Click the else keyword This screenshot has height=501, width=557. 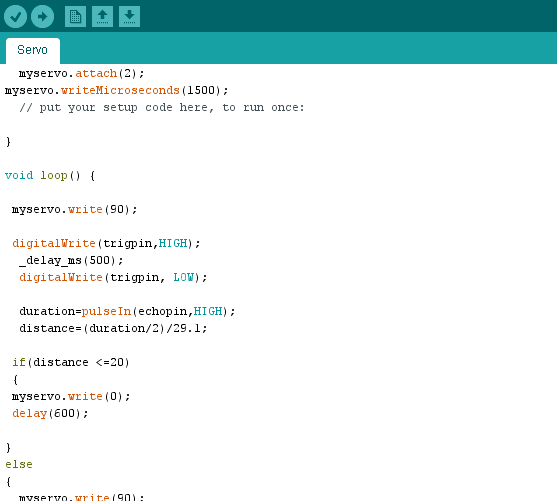click(x=19, y=464)
